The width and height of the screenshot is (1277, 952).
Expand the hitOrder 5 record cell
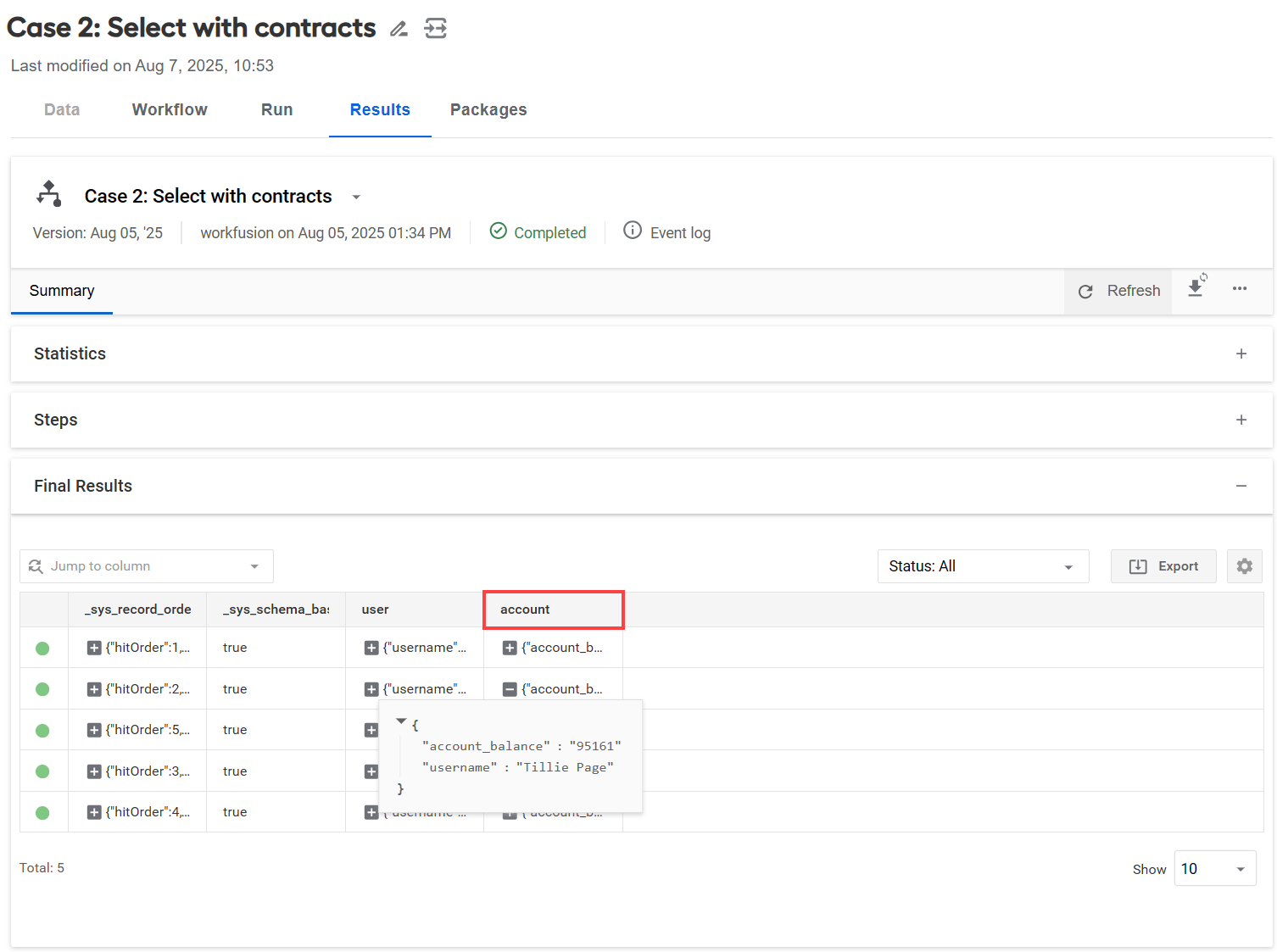click(94, 730)
